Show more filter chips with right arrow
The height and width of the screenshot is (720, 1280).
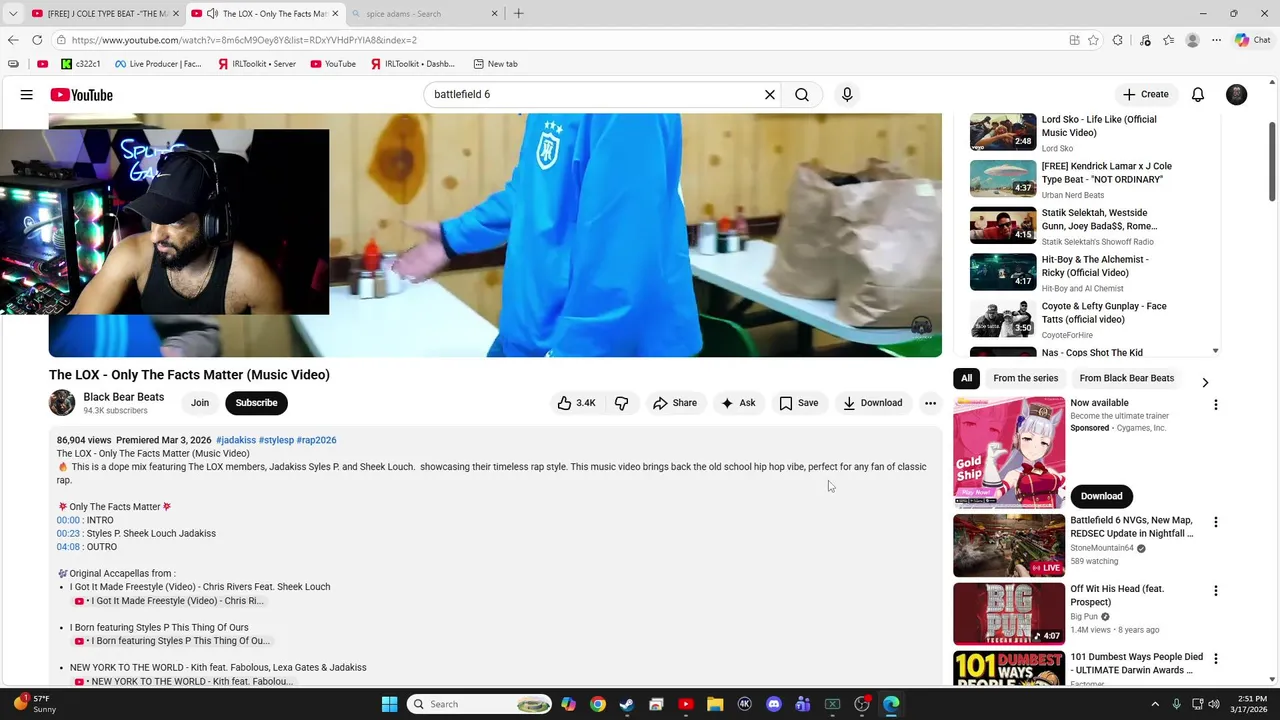[x=1205, y=382]
